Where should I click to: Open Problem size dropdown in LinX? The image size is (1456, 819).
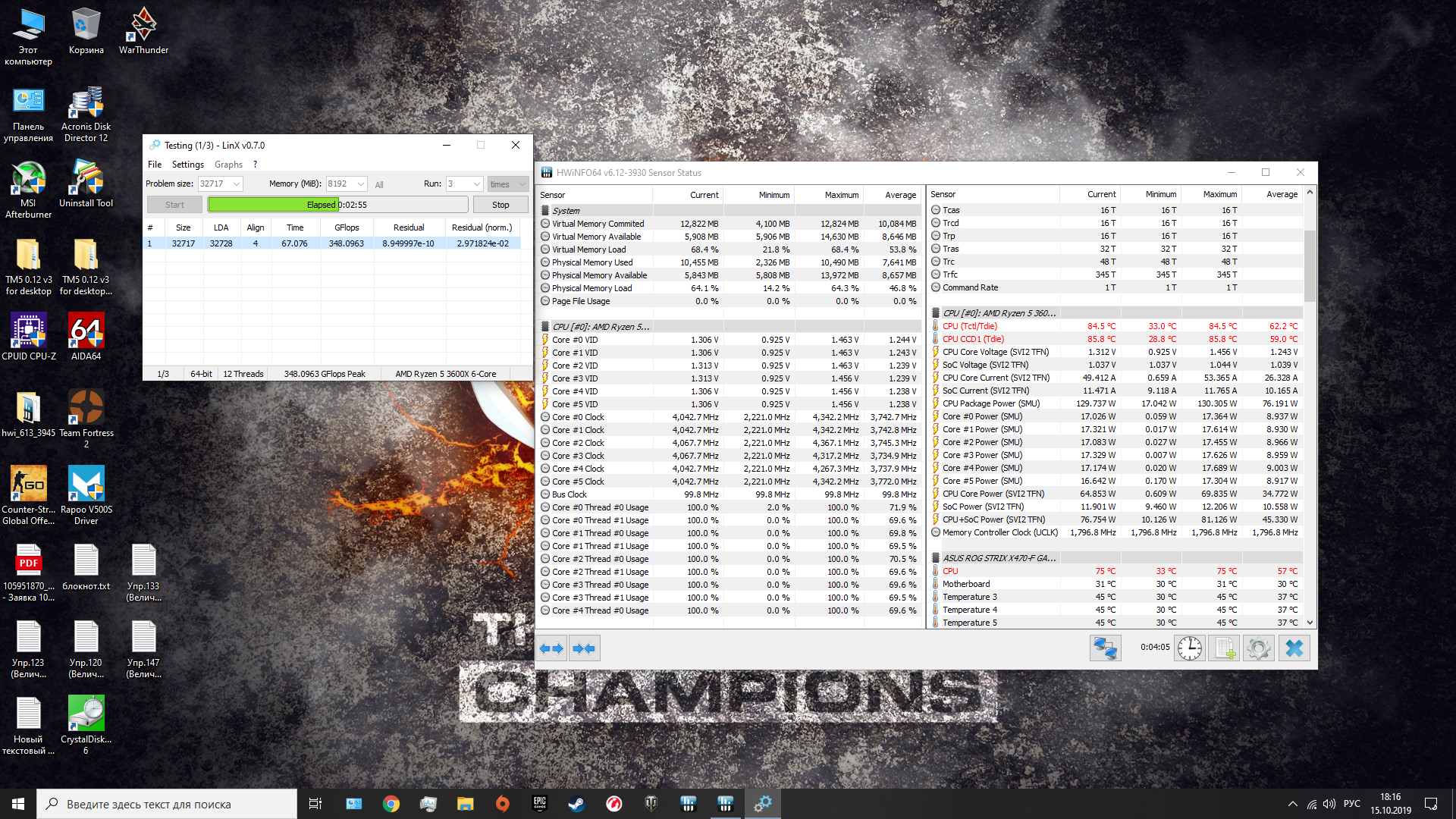click(x=237, y=184)
